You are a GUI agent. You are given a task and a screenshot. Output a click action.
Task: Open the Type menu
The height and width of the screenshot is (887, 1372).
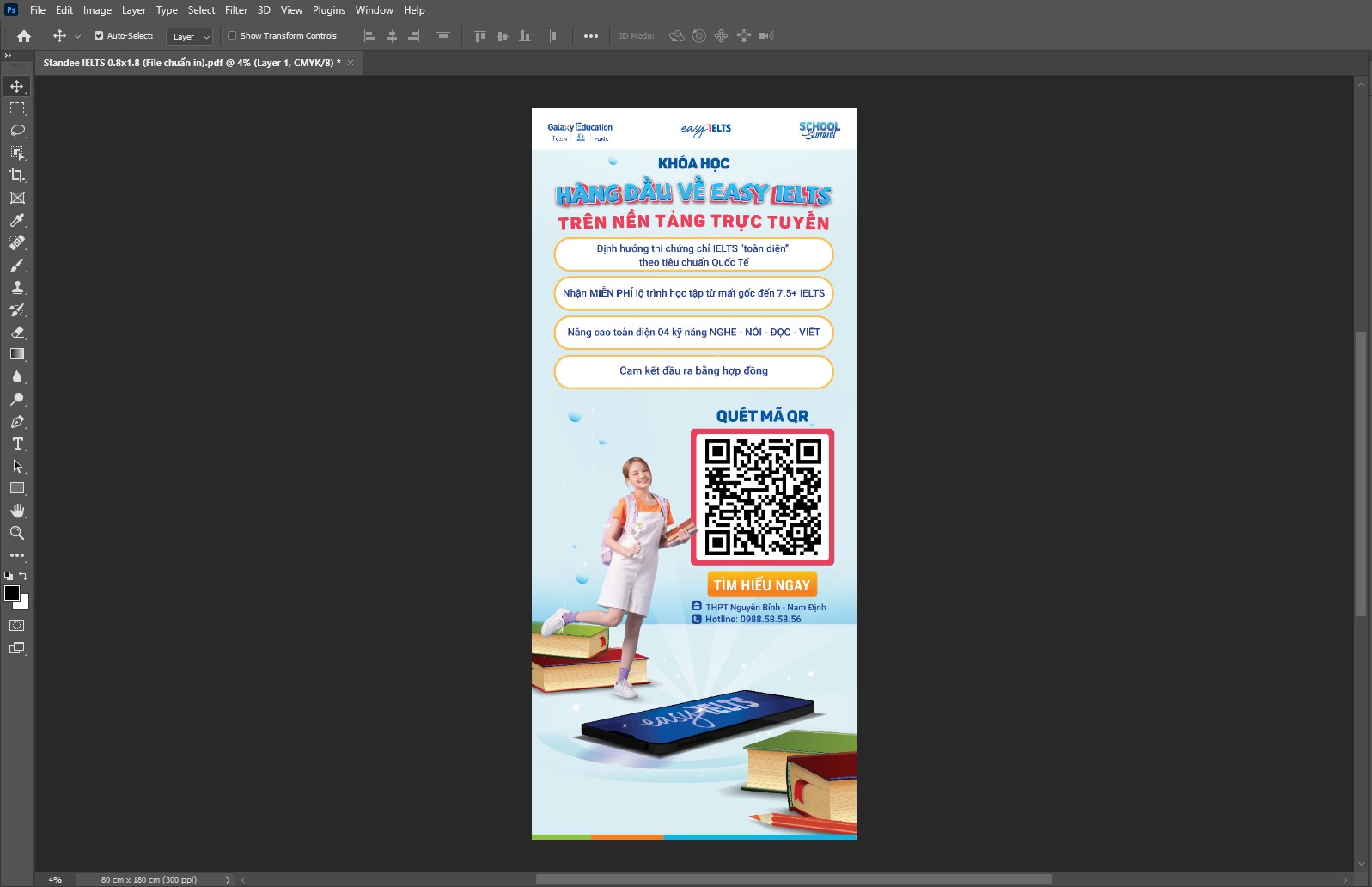(x=167, y=10)
